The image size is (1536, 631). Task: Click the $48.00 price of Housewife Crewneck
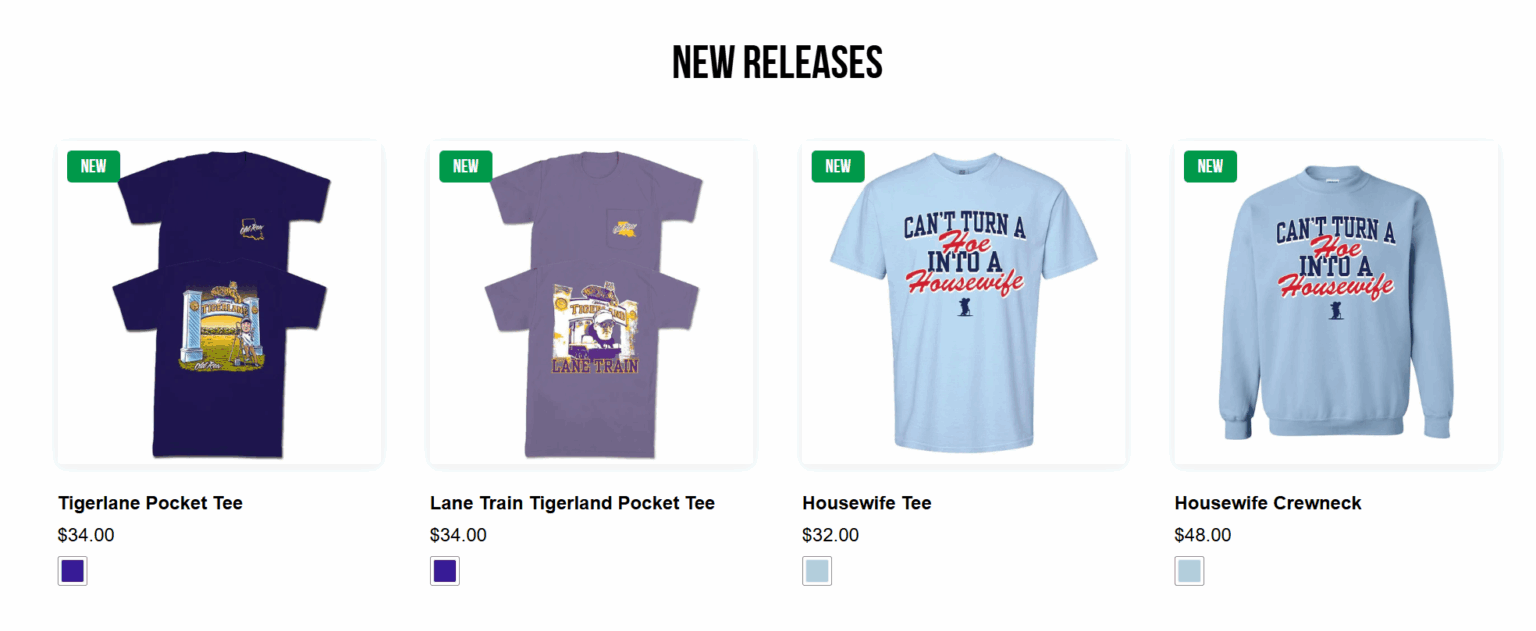click(x=1203, y=535)
